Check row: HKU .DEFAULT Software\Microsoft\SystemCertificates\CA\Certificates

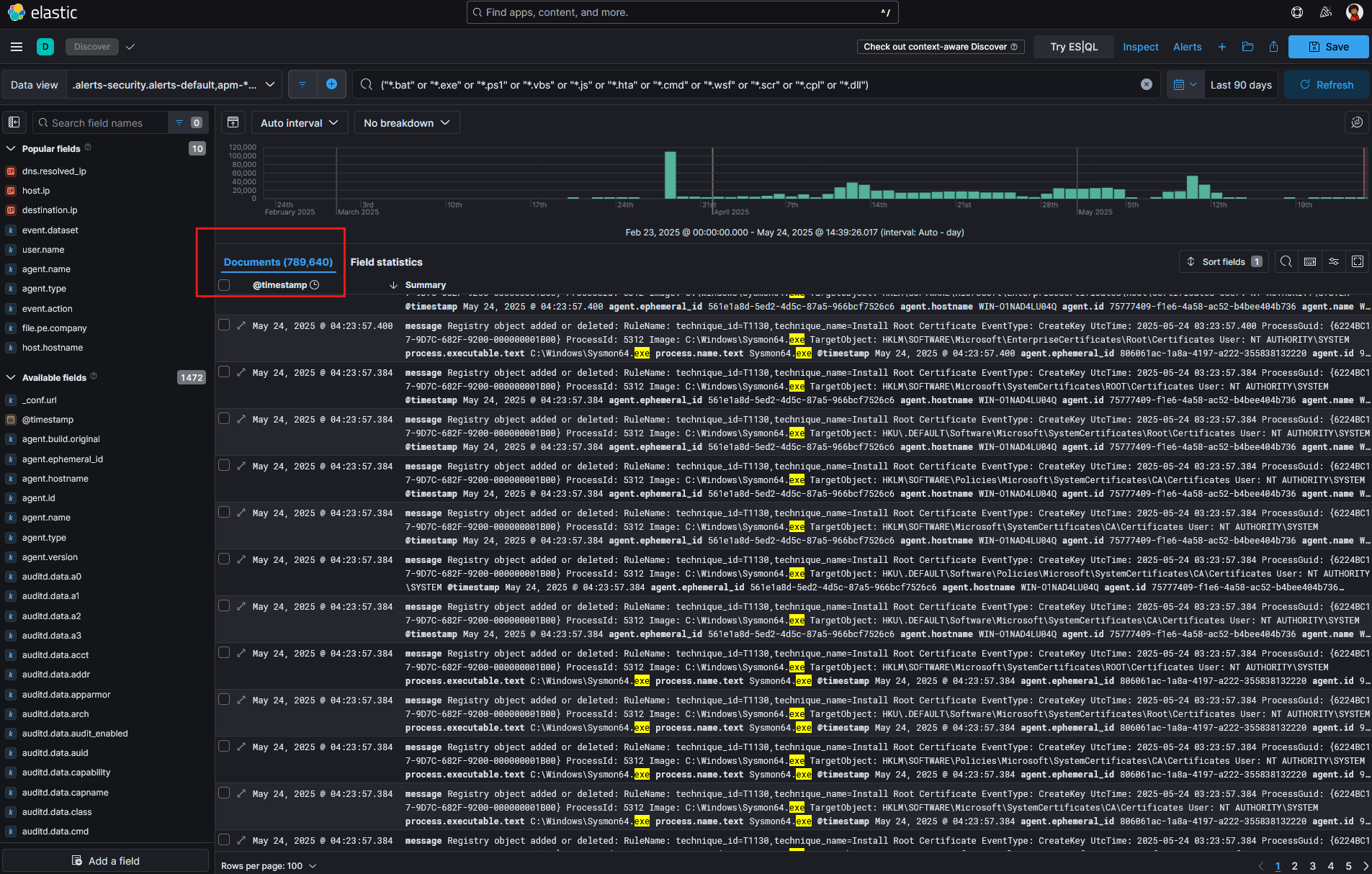click(224, 606)
